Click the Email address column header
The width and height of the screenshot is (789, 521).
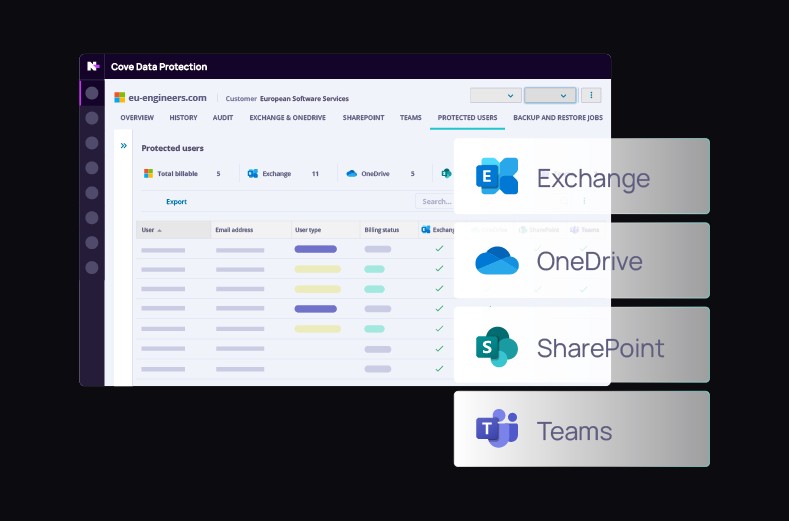tap(251, 230)
